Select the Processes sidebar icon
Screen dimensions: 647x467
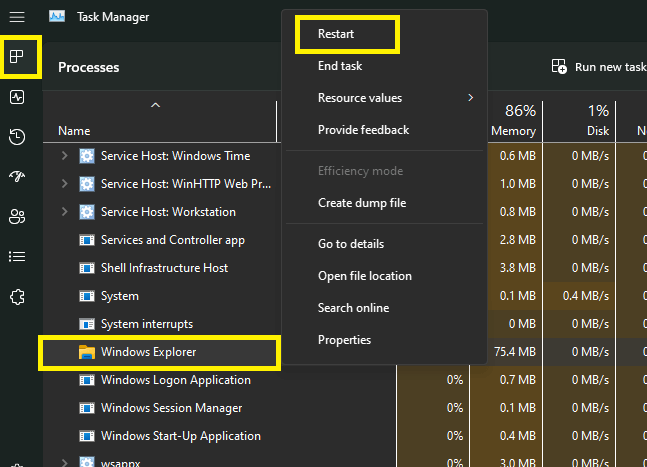point(17,57)
